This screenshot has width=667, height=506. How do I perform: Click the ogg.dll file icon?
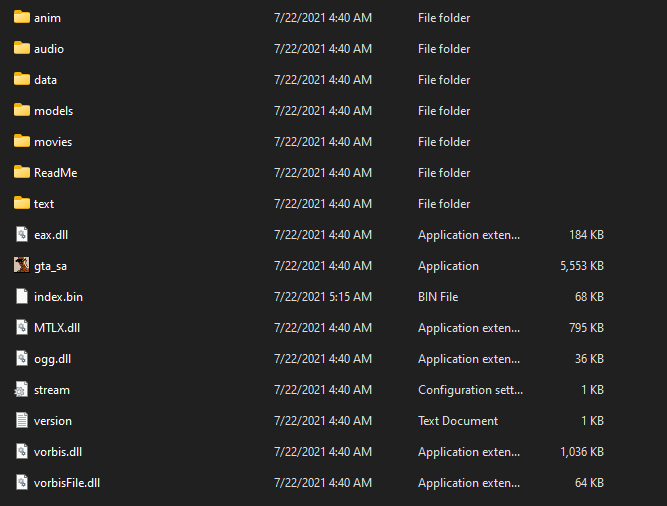(22, 358)
